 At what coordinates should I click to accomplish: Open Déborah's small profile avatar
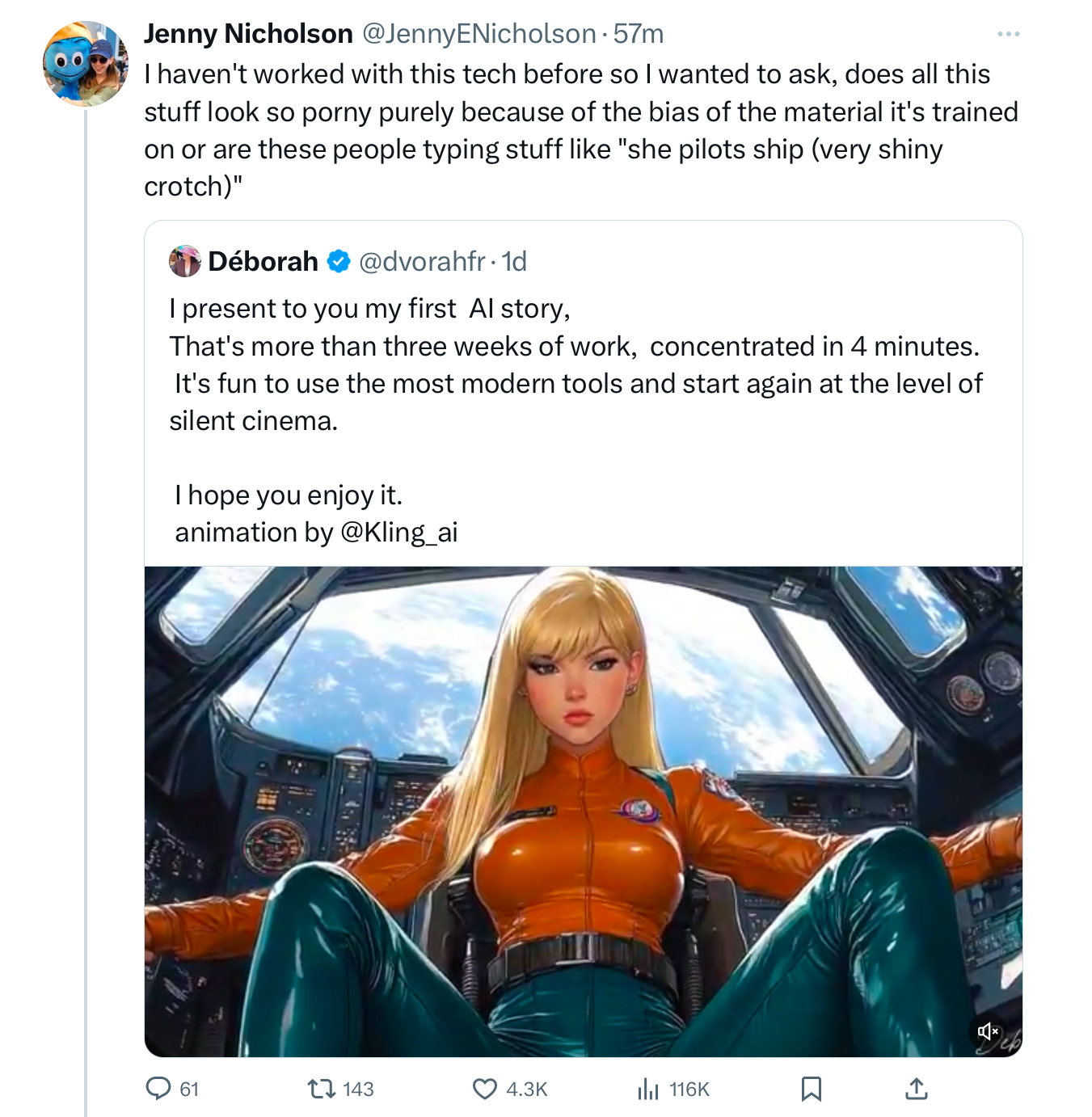(x=184, y=261)
